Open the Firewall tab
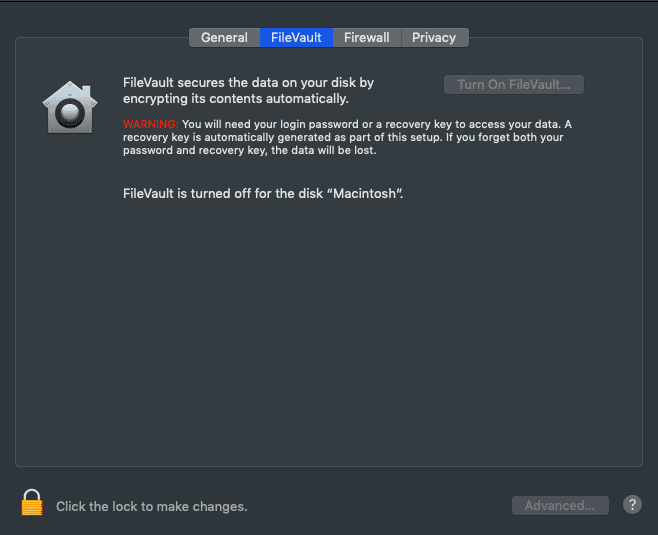This screenshot has width=658, height=535. click(x=367, y=38)
